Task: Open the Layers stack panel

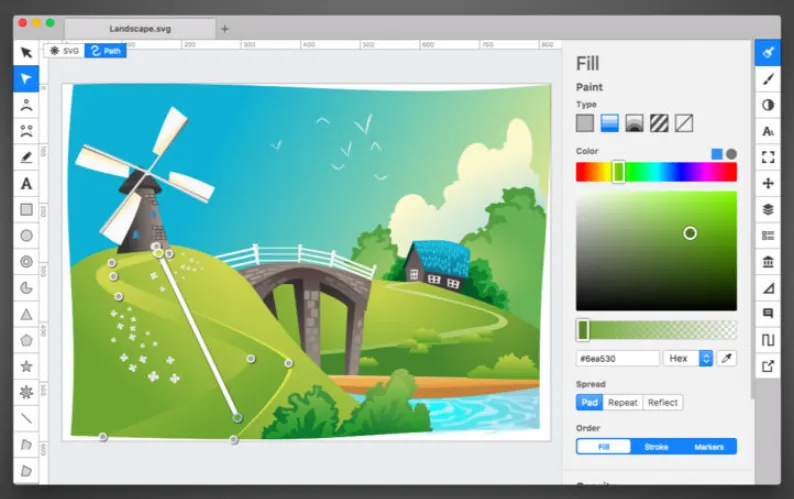Action: click(768, 209)
